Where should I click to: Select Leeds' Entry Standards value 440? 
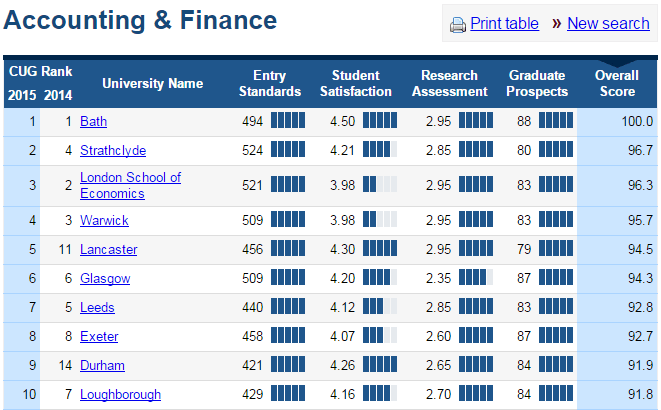coord(253,308)
